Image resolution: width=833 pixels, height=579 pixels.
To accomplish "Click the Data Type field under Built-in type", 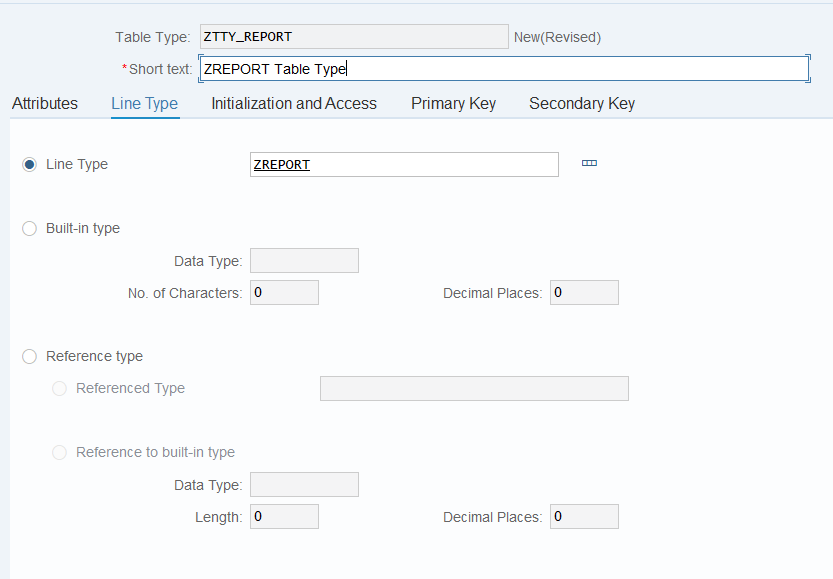I will 304,260.
